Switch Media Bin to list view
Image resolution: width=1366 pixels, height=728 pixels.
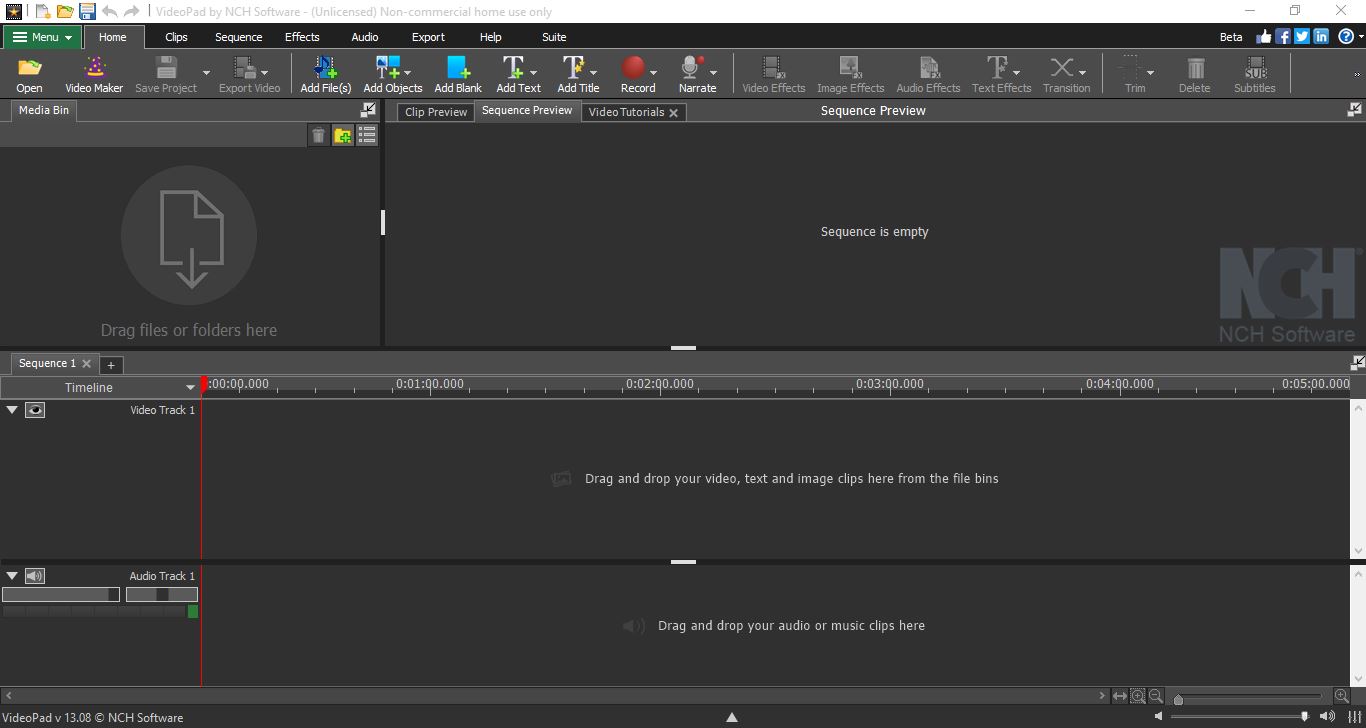point(367,135)
